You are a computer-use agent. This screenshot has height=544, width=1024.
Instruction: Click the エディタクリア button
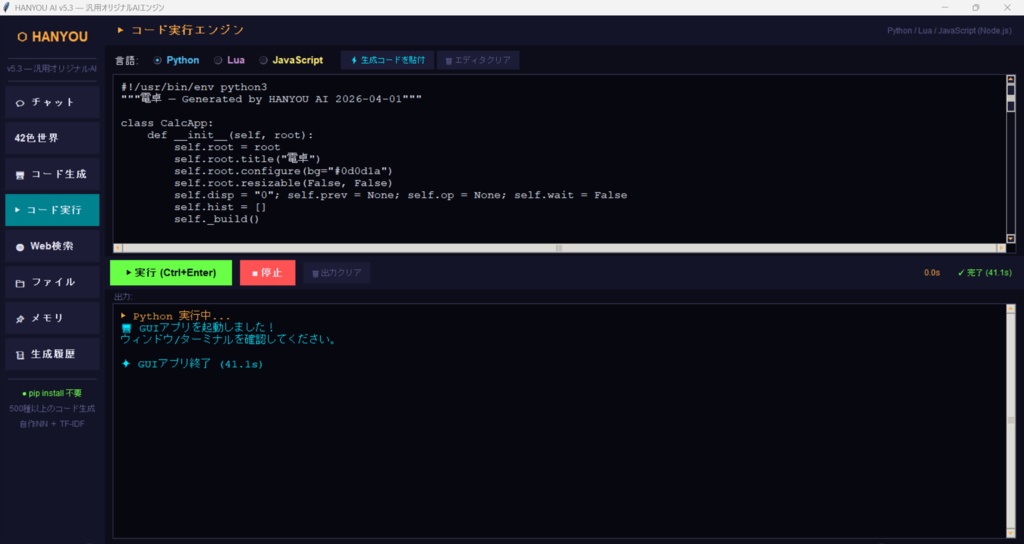(478, 60)
